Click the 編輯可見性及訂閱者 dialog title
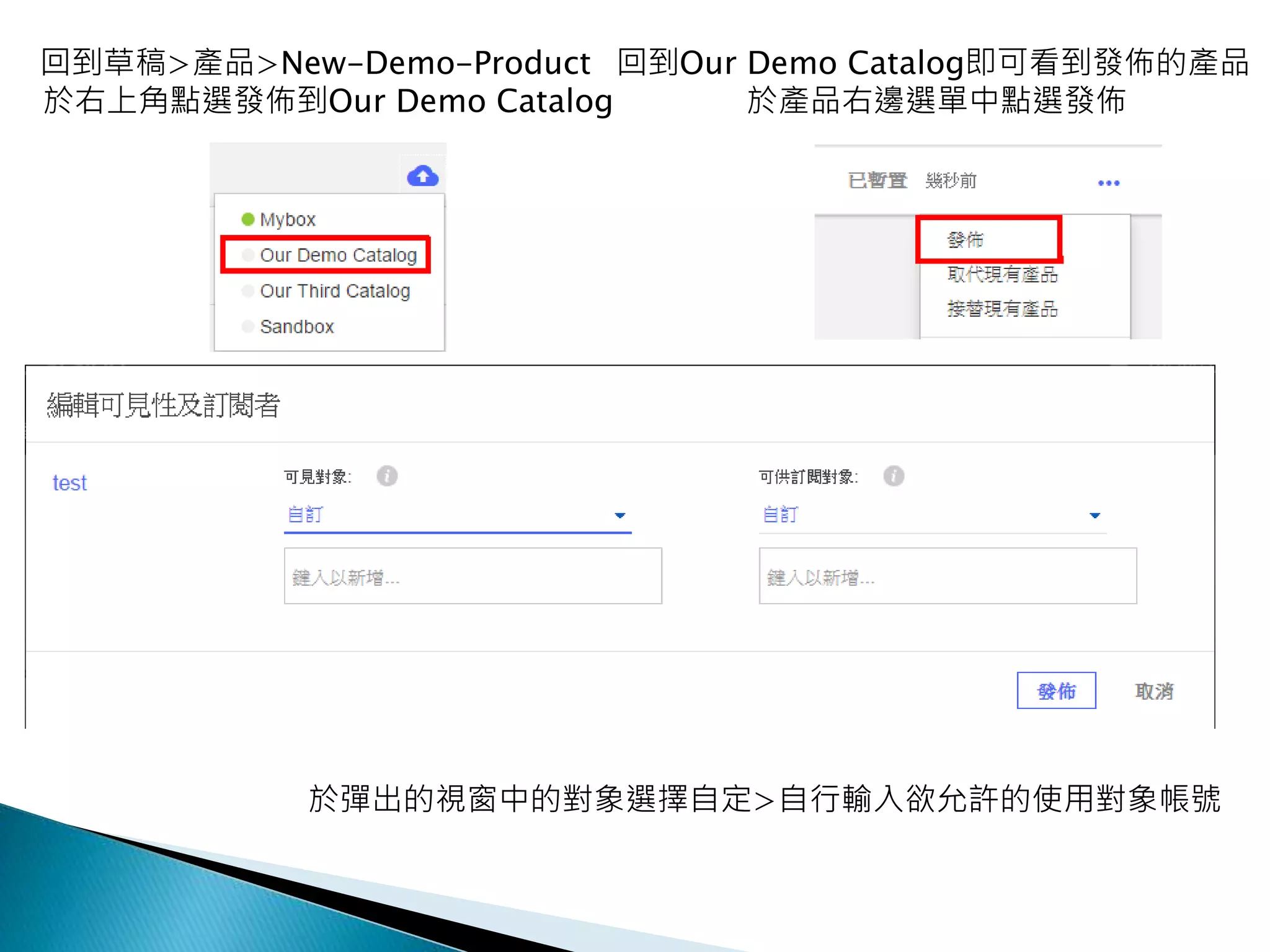This screenshot has width=1270, height=952. click(164, 405)
